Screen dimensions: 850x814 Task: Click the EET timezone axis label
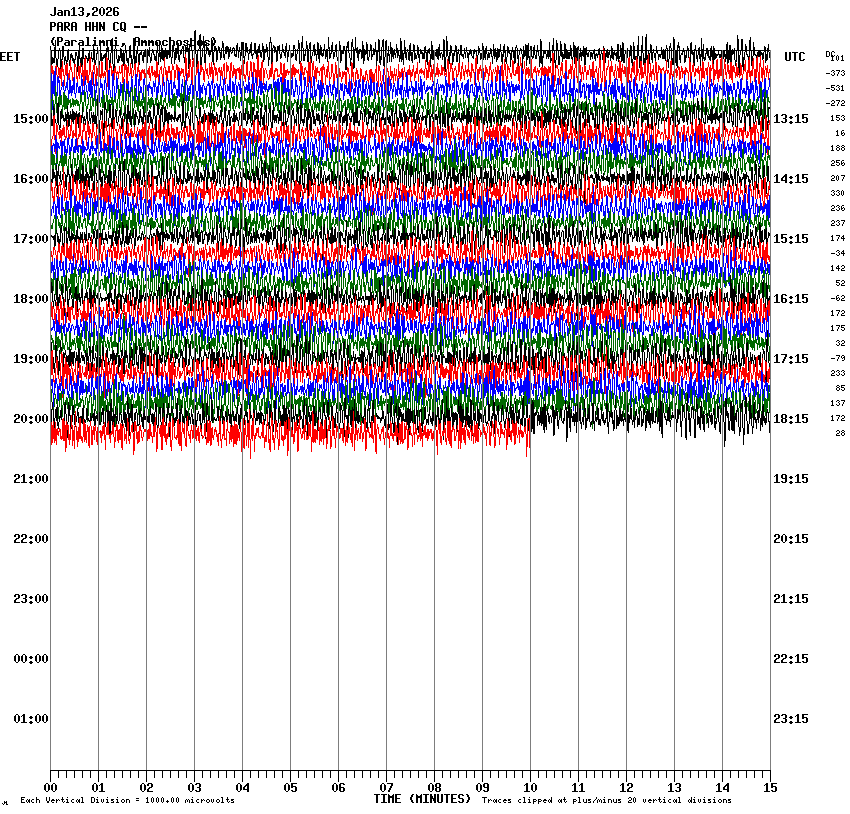[x=10, y=57]
